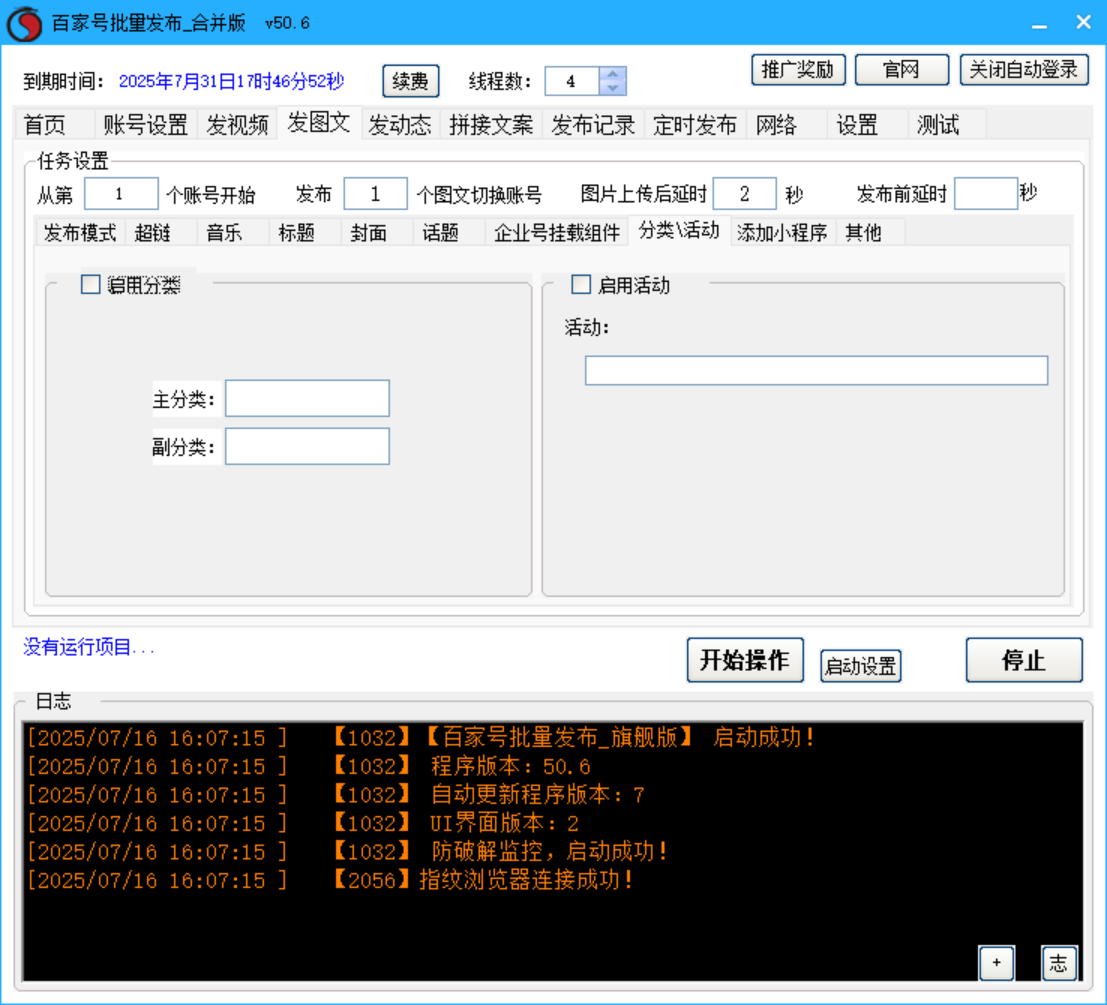Click the 发布 count field
Screen dimensions: 1107x1005
(376, 193)
